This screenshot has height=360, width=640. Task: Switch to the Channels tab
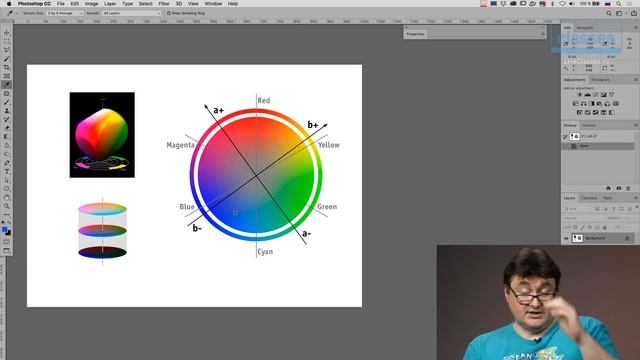589,198
